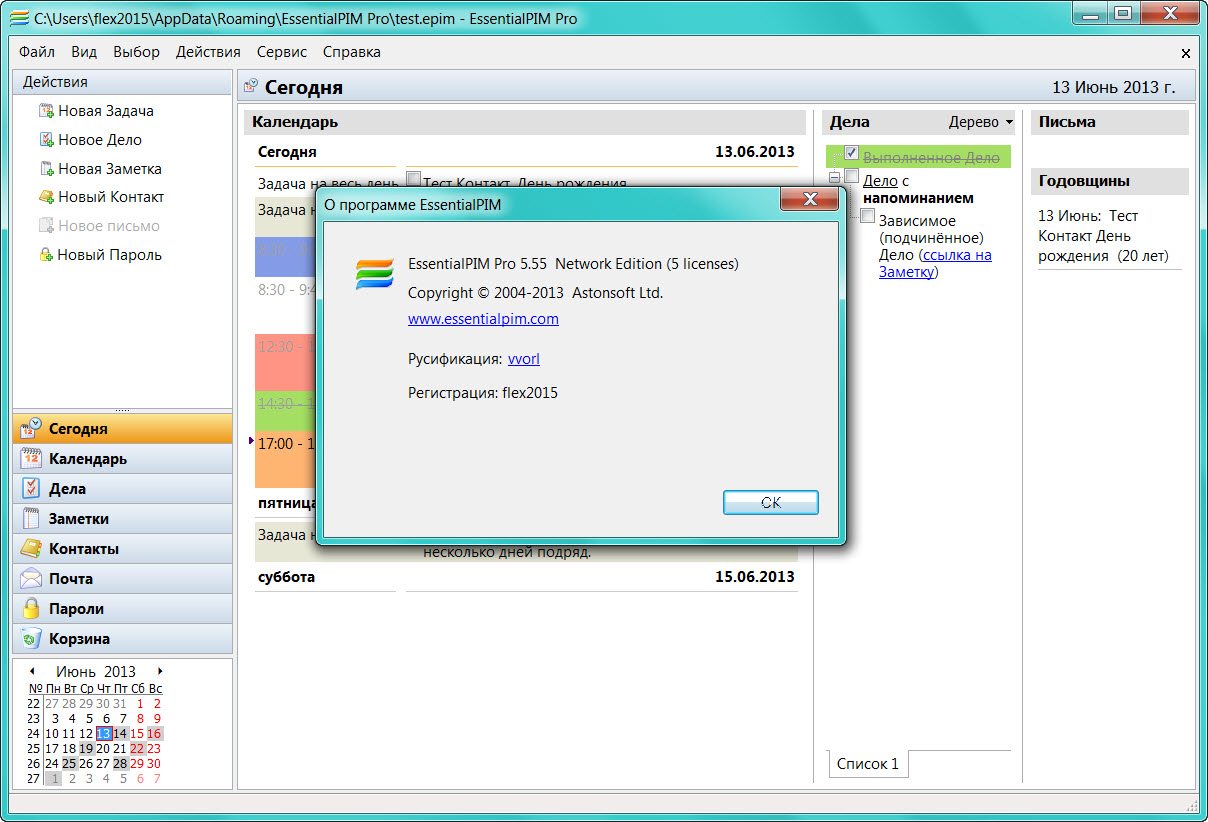This screenshot has width=1208, height=822.
Task: Click the Контакты address book icon
Action: pos(31,549)
